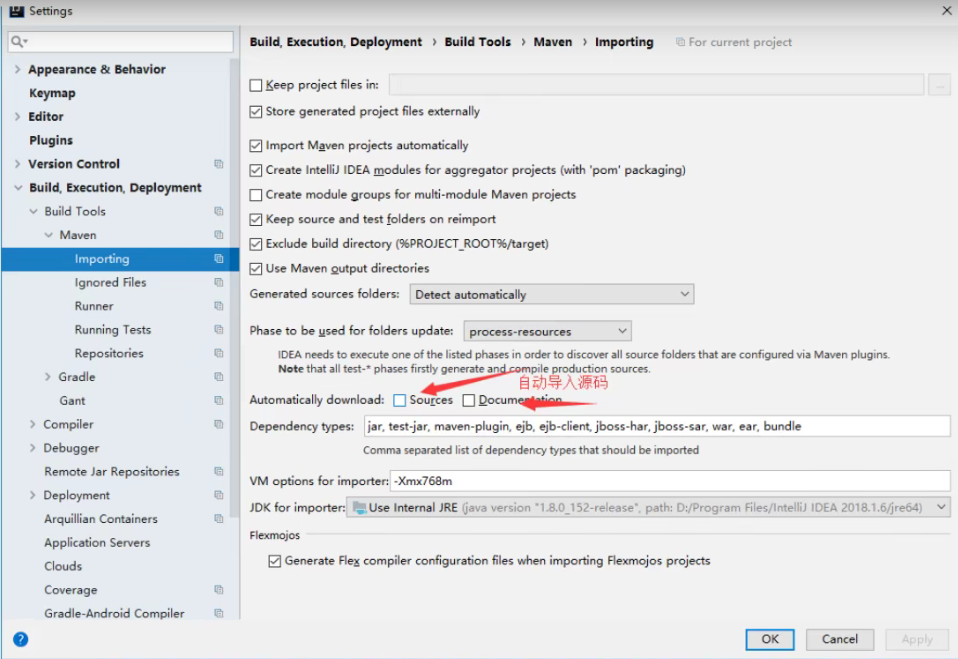Toggle Exclude build directory checkbox

click(x=256, y=244)
